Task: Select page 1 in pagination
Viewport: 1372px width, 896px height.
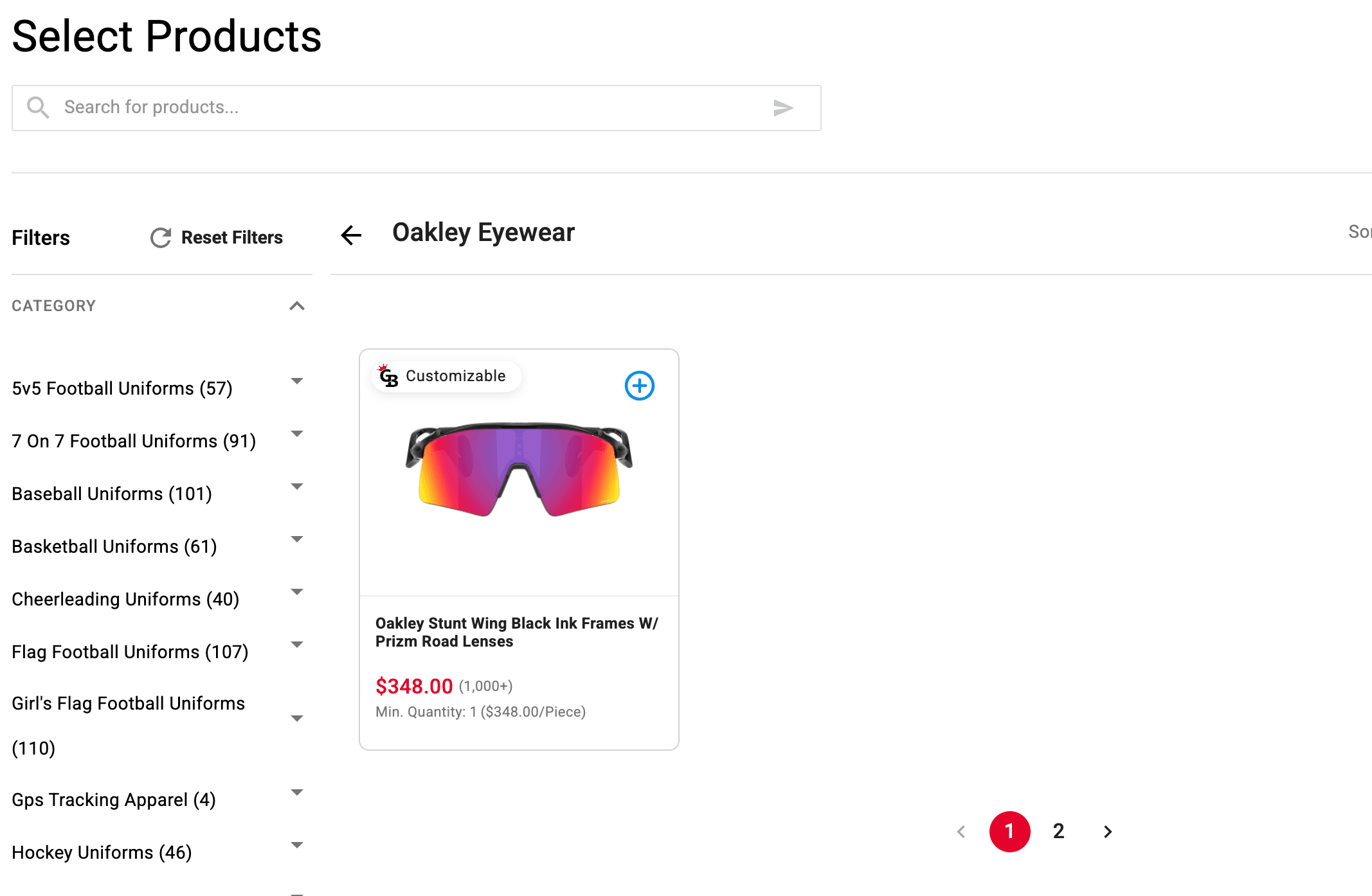Action: (1009, 832)
